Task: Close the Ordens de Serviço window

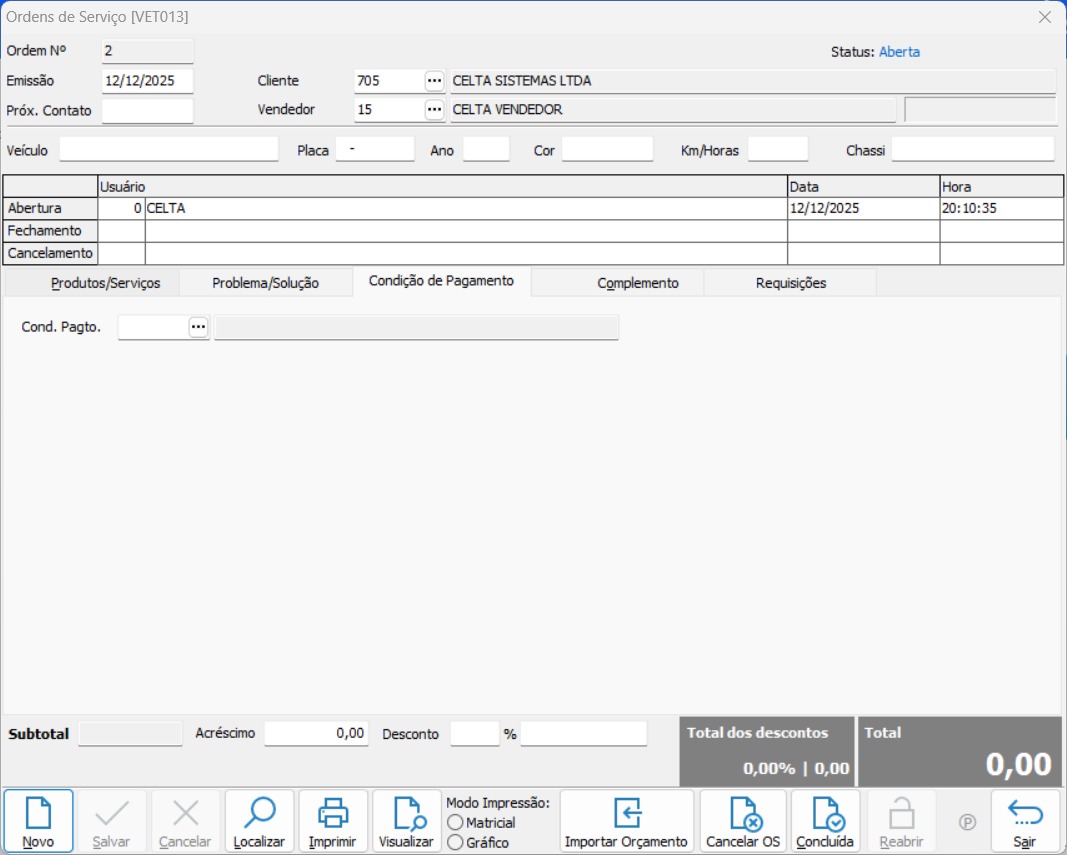Action: click(x=1044, y=17)
